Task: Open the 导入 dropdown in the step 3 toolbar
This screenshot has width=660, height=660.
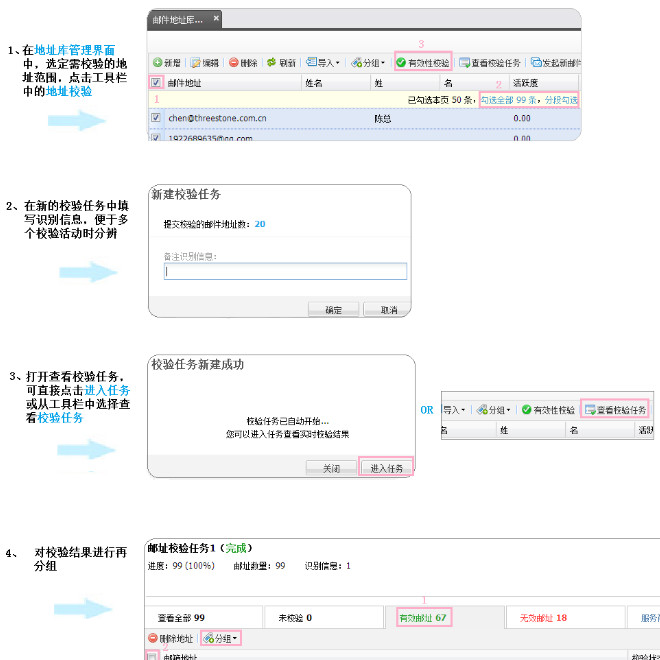Action: coord(454,410)
